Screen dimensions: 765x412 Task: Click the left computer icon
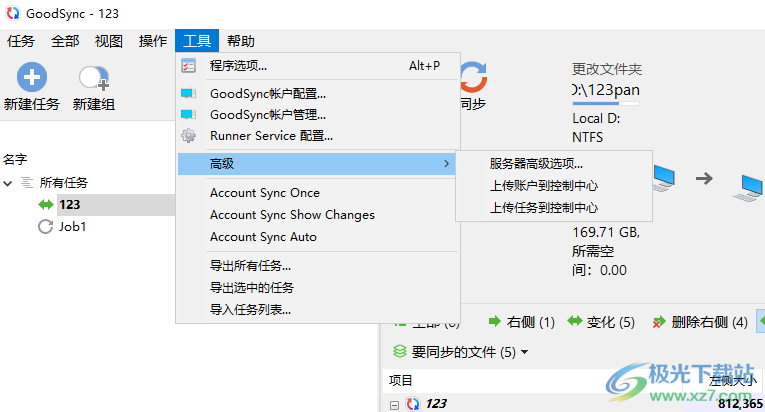(x=664, y=178)
